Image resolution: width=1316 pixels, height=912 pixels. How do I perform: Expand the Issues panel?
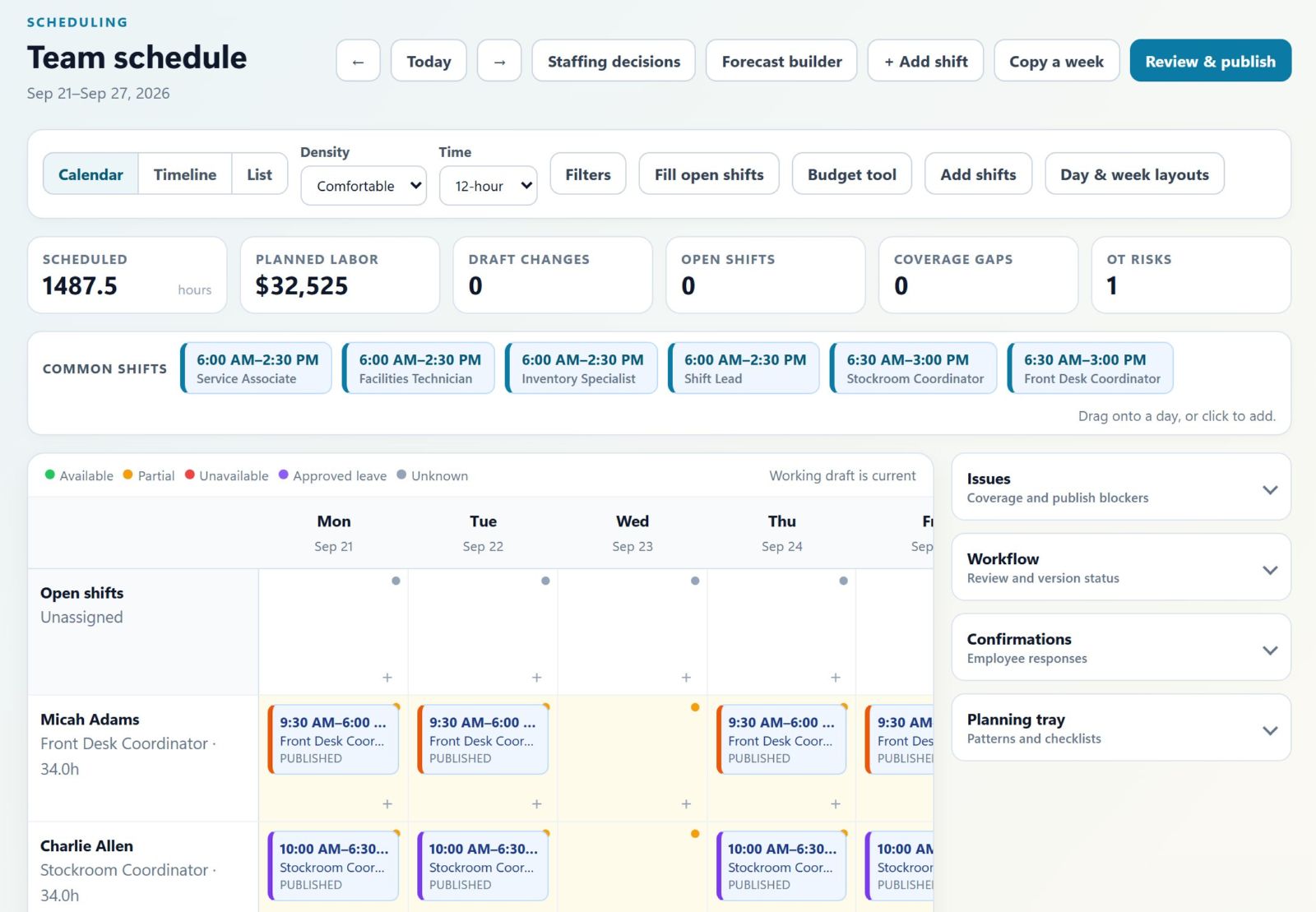tap(1121, 488)
